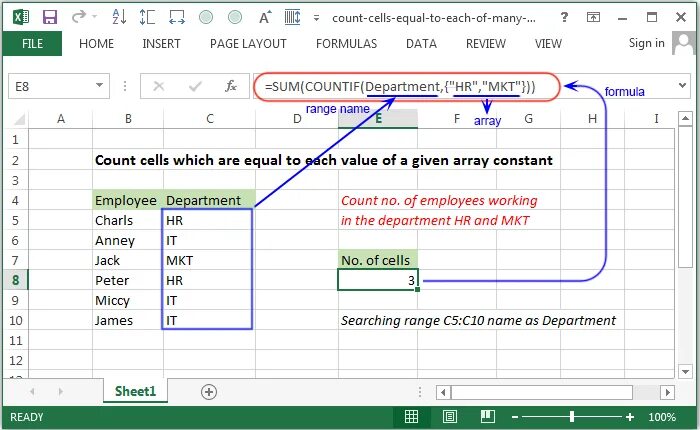Viewport: 700px width, 430px height.
Task: Switch to Page Layout view in status bar
Action: [x=450, y=417]
